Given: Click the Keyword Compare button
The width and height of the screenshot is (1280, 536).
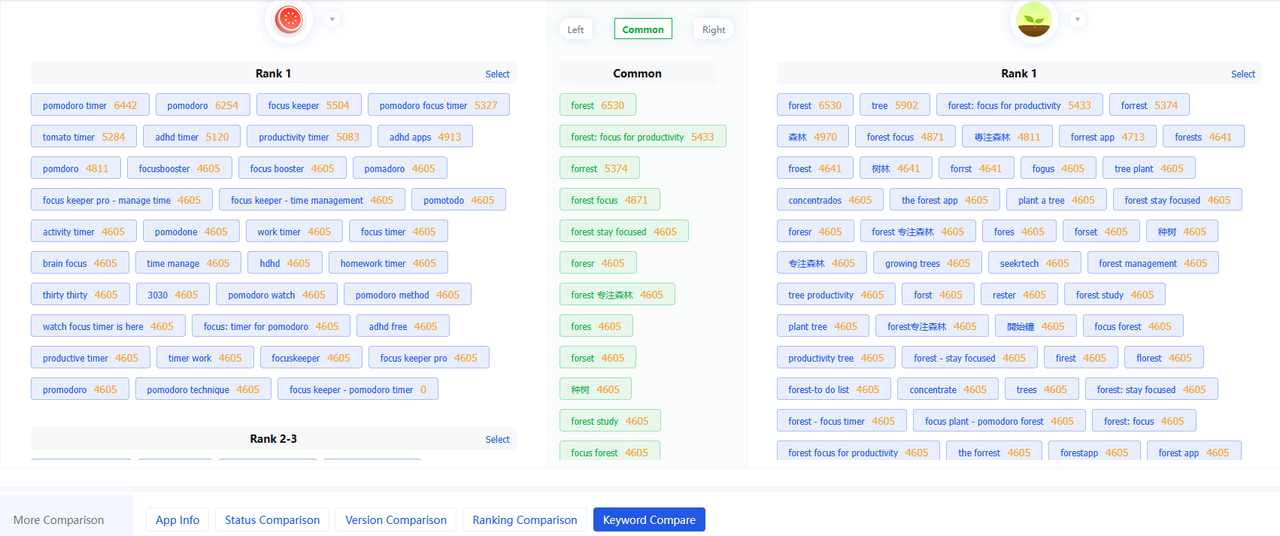Looking at the screenshot, I should (x=649, y=520).
